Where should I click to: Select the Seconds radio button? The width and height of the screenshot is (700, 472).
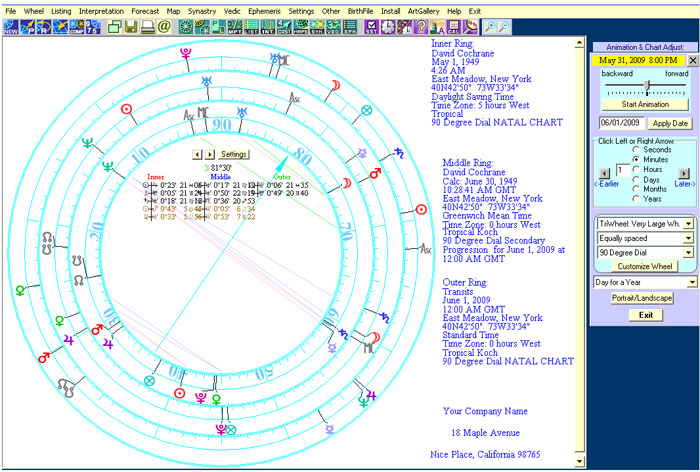636,149
